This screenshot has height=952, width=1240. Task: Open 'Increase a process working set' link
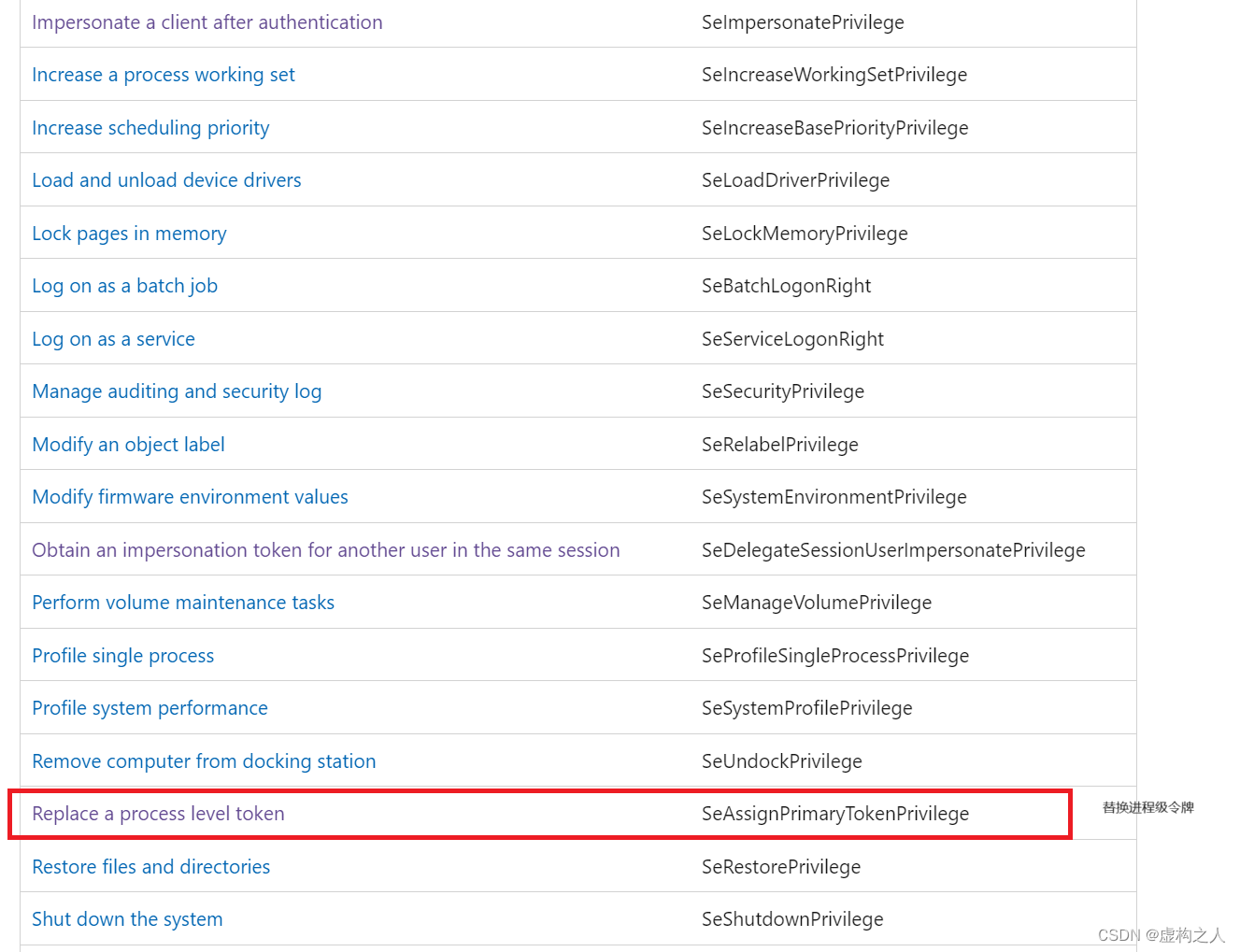click(x=164, y=75)
